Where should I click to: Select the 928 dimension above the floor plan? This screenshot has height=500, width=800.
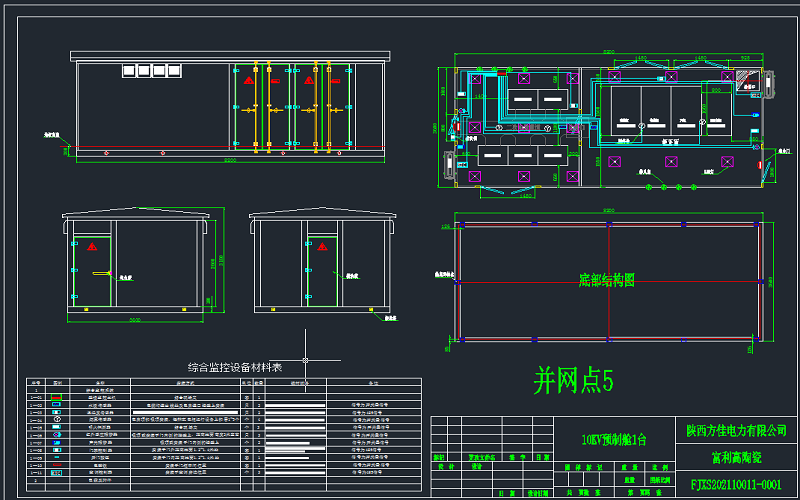(744, 58)
